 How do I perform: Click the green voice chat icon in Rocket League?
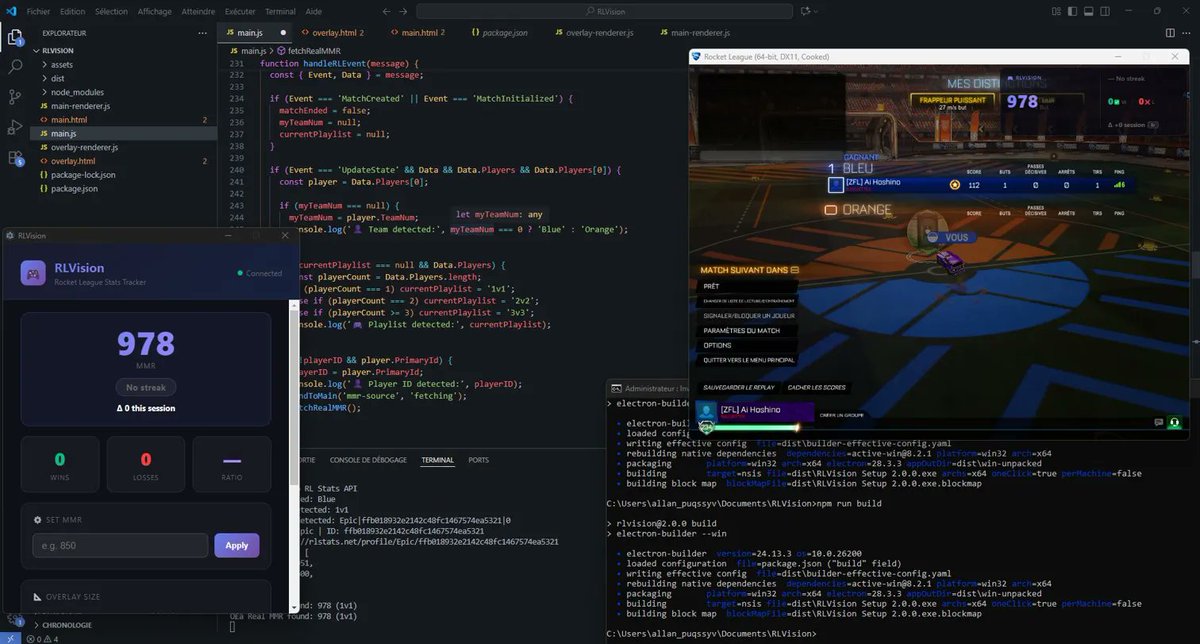pos(1175,423)
